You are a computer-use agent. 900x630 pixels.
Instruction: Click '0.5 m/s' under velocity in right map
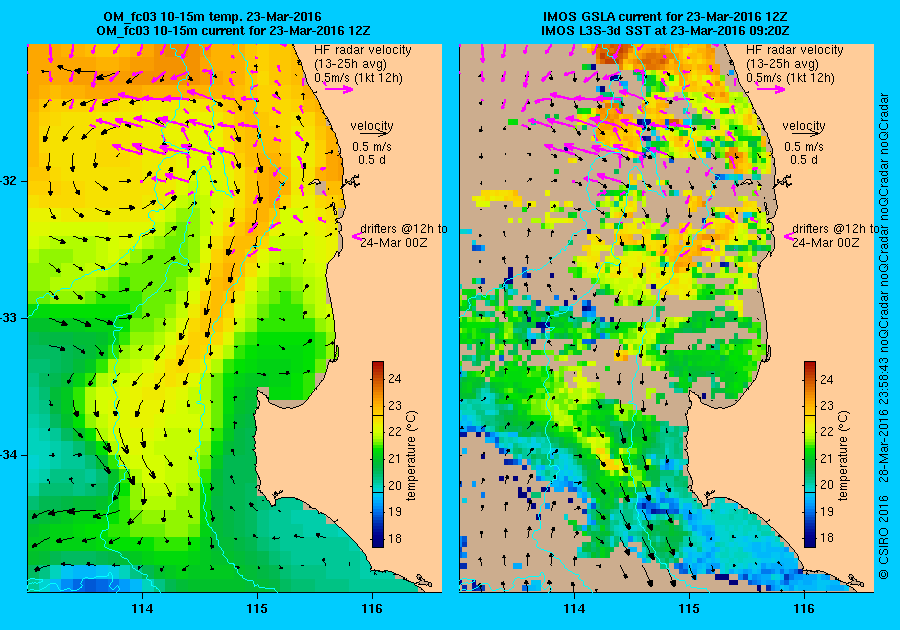point(804,147)
